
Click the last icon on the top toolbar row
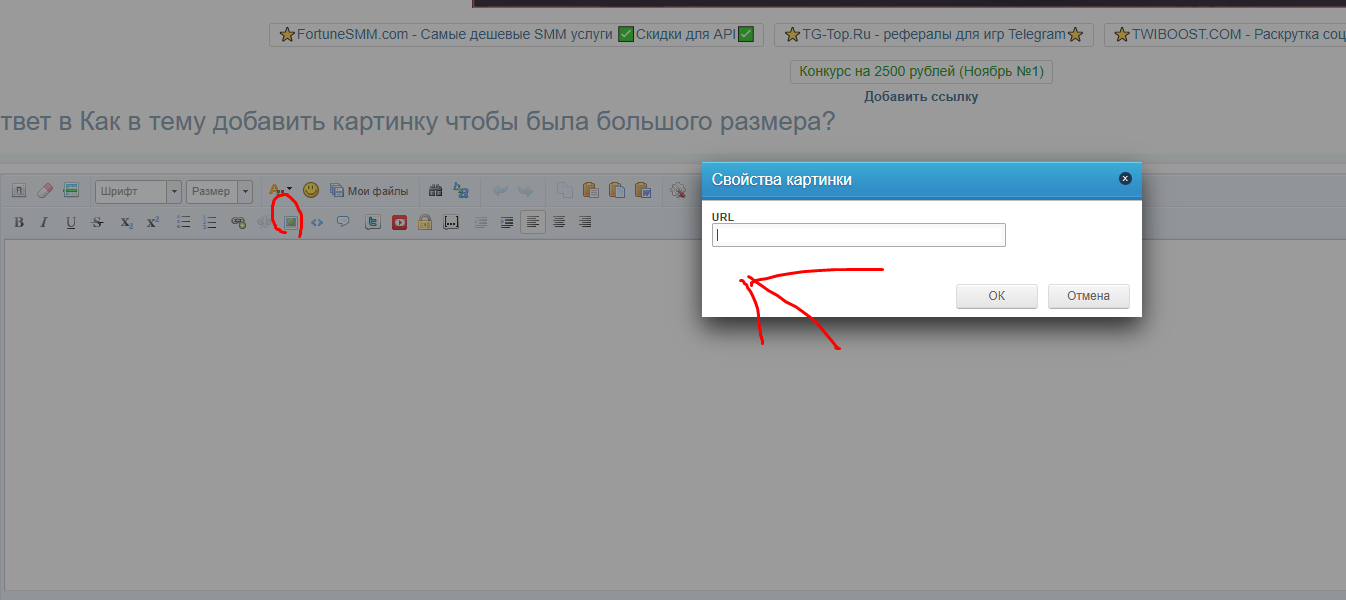679,190
